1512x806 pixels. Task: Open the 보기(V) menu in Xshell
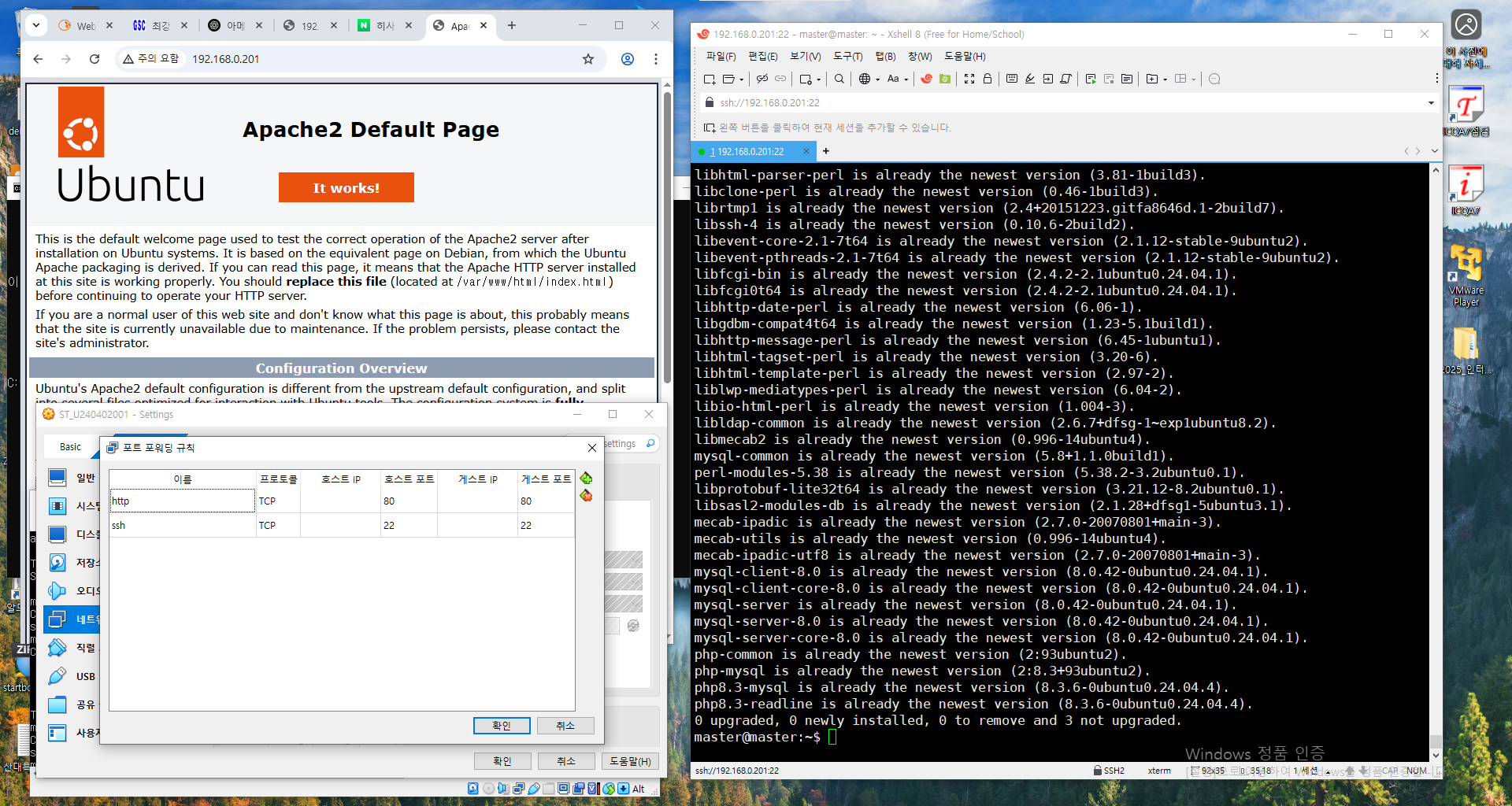805,57
